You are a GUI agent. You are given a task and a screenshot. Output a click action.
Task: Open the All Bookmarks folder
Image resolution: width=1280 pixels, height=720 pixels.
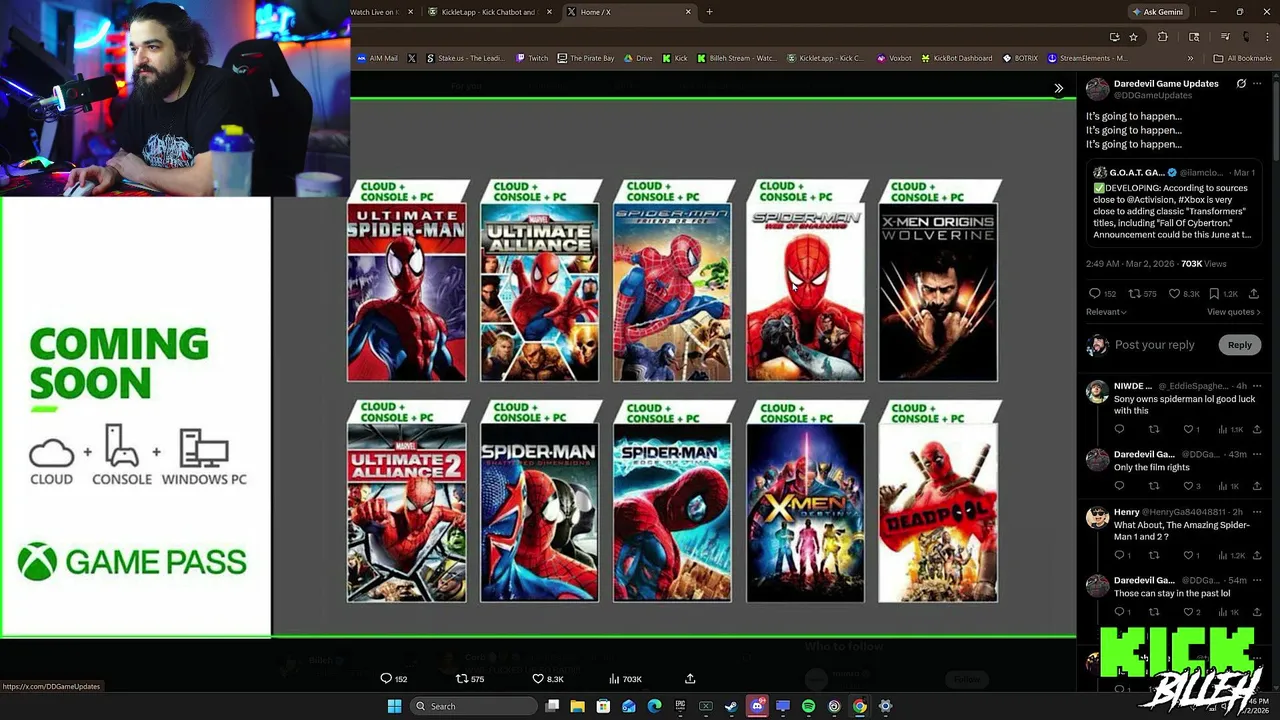click(x=1243, y=58)
